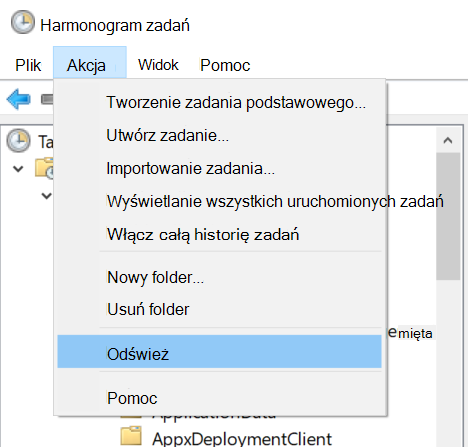Select Pomoc at bottom of Akcja menu
The image size is (468, 447).
click(219, 398)
